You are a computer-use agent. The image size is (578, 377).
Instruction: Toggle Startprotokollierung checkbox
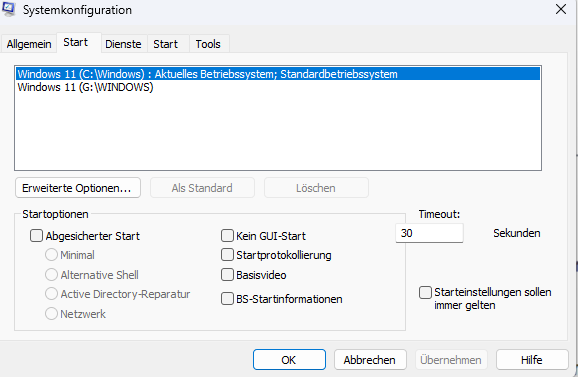coord(227,255)
